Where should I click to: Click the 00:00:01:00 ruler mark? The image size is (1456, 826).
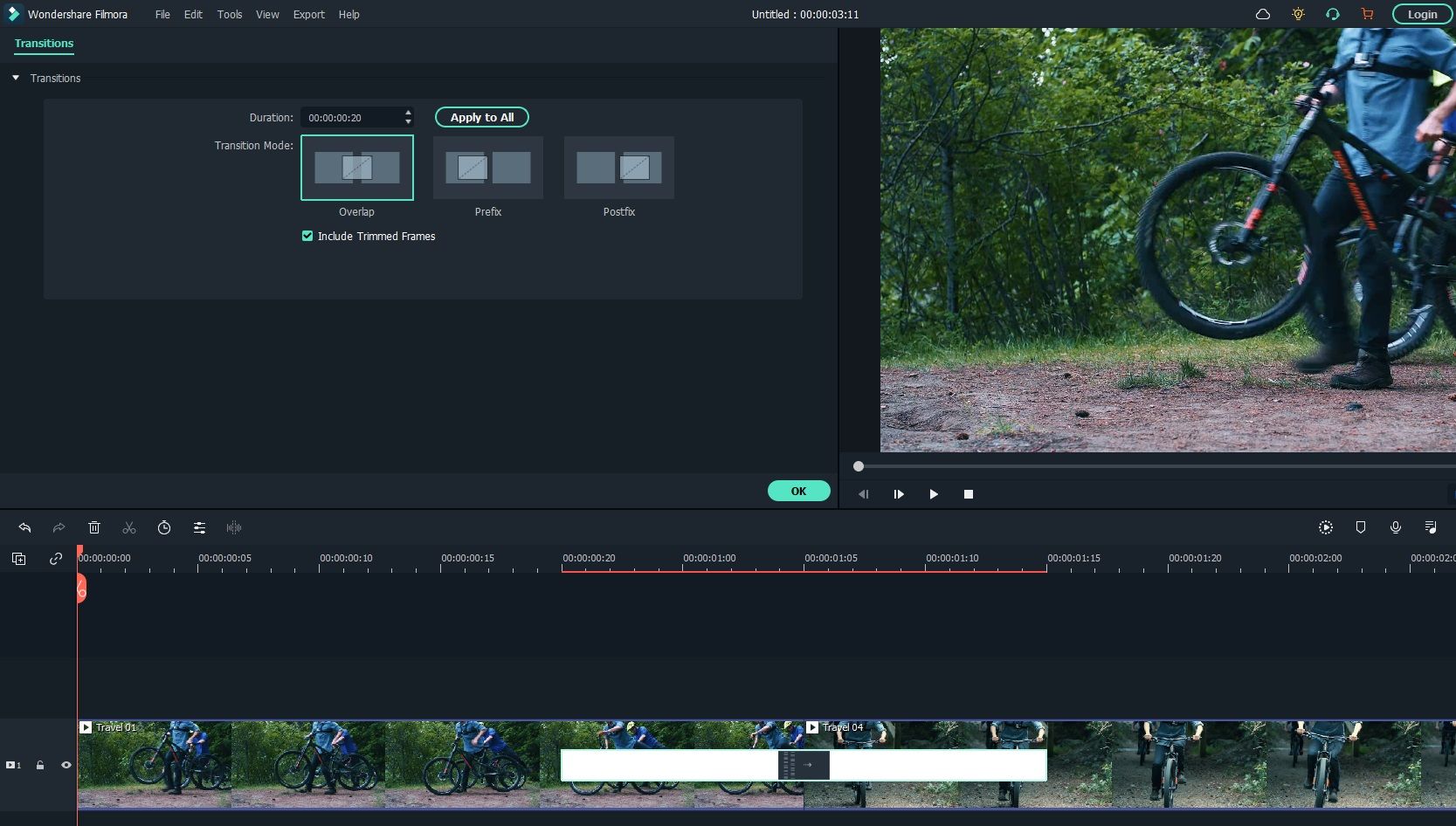click(x=709, y=558)
